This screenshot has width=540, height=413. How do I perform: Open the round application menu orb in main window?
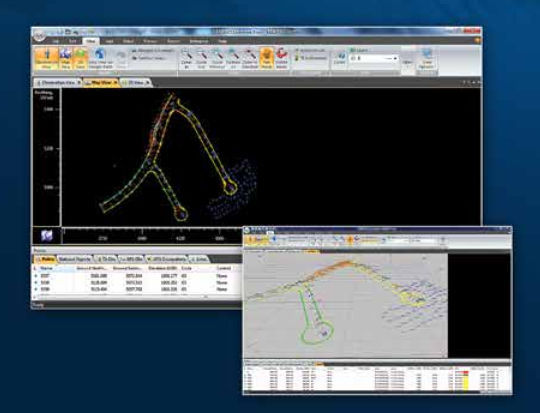coord(39,34)
